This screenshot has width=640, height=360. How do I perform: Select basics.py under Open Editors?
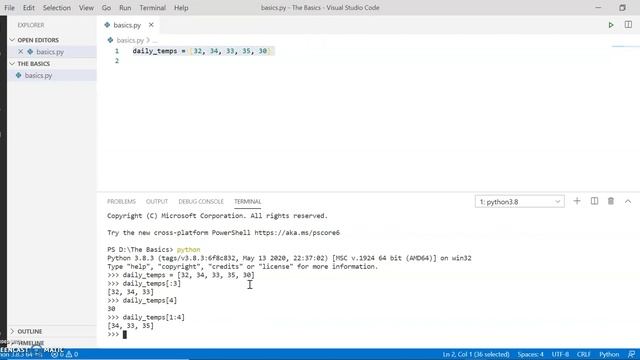[x=52, y=52]
